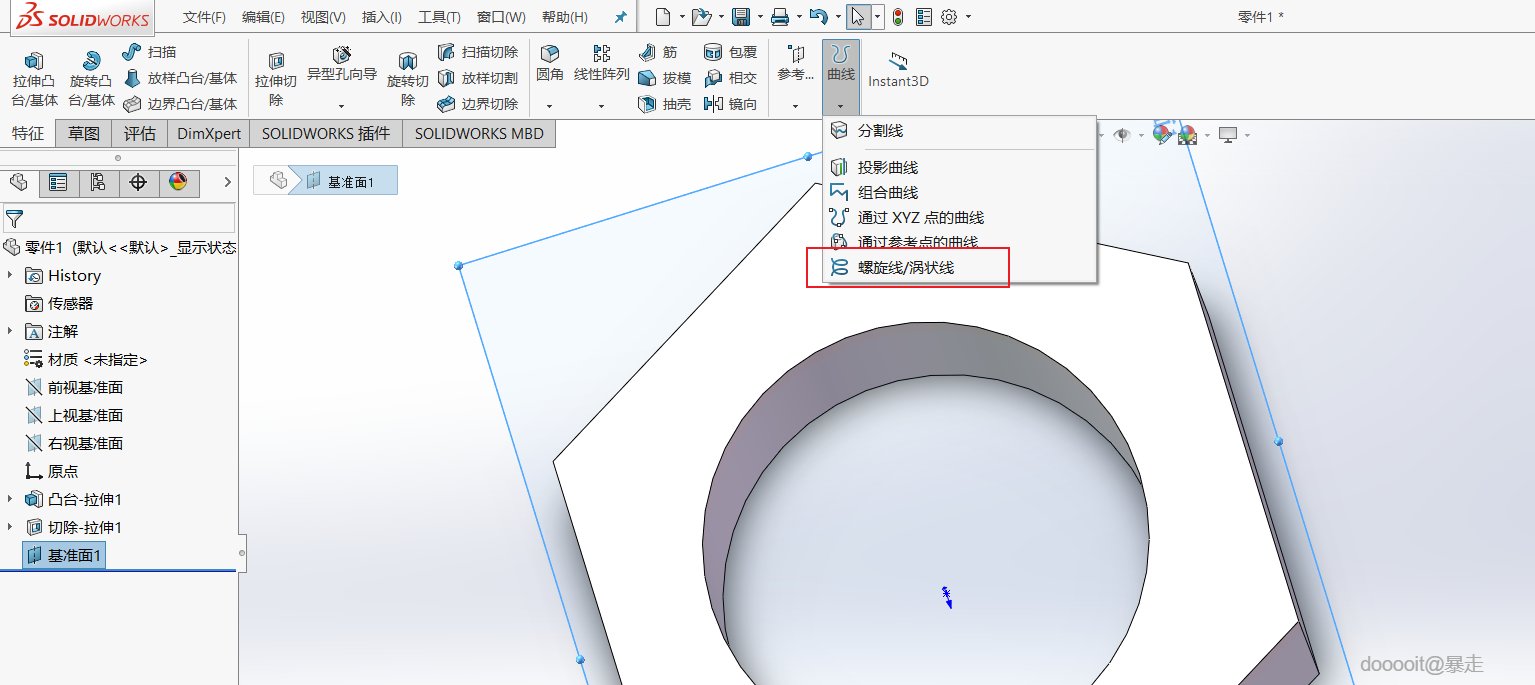1535x685 pixels.
Task: Toggle hide/show items eye icon
Action: tap(1123, 135)
